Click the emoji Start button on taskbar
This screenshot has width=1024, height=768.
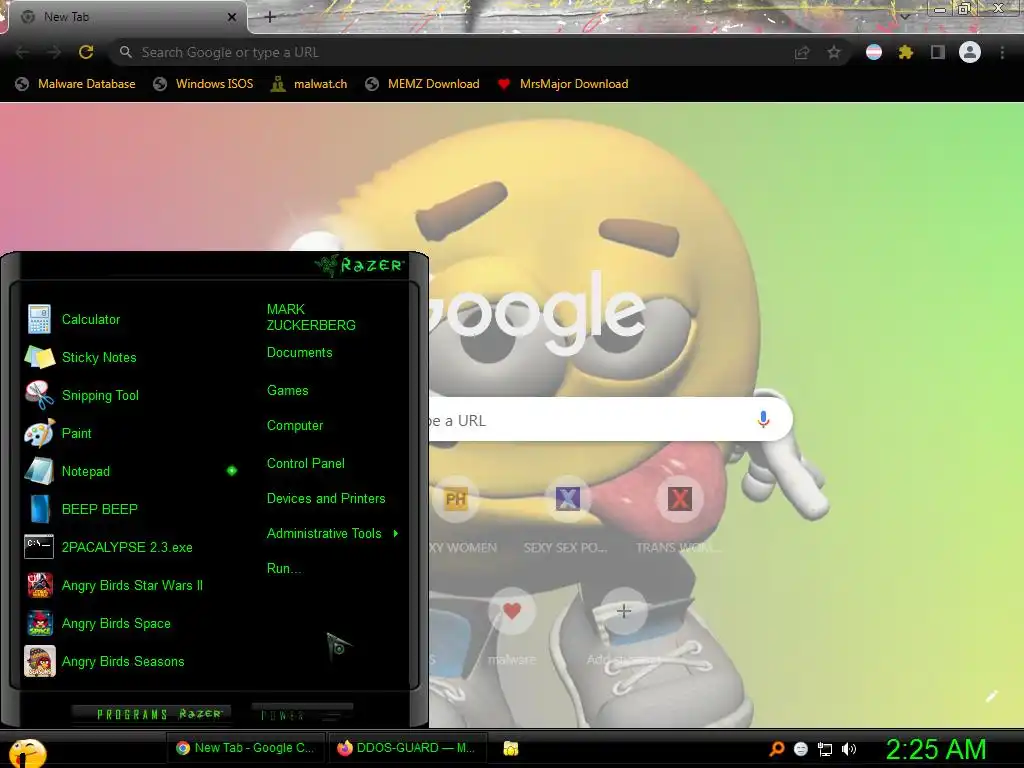[27, 752]
